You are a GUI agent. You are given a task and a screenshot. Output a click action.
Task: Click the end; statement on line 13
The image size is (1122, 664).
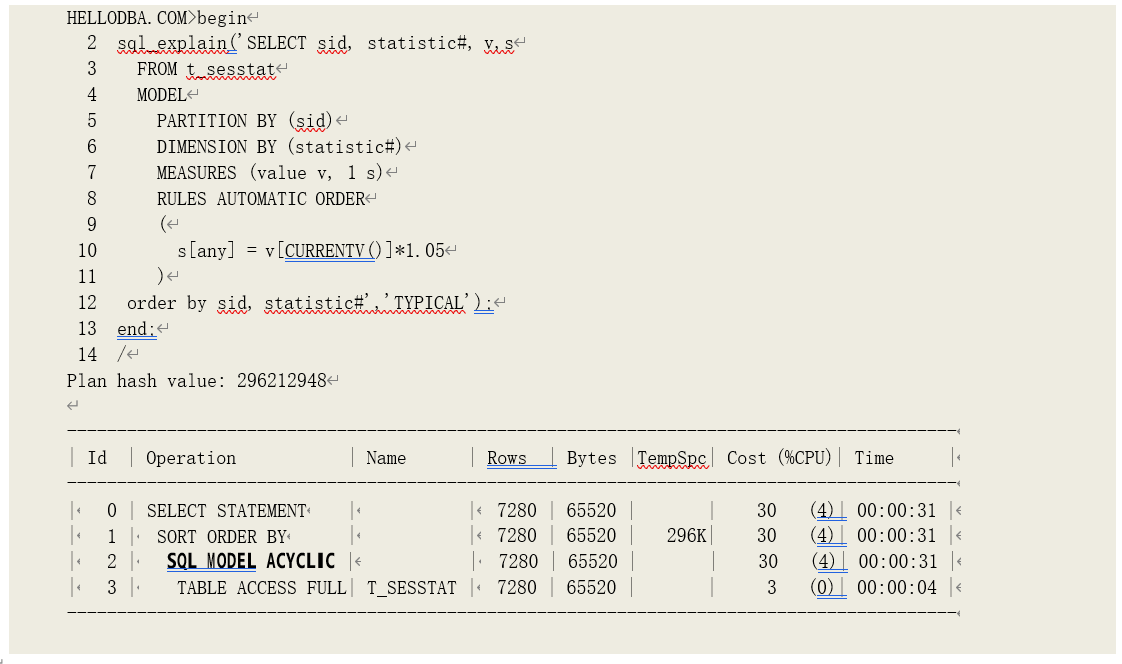[x=136, y=329]
